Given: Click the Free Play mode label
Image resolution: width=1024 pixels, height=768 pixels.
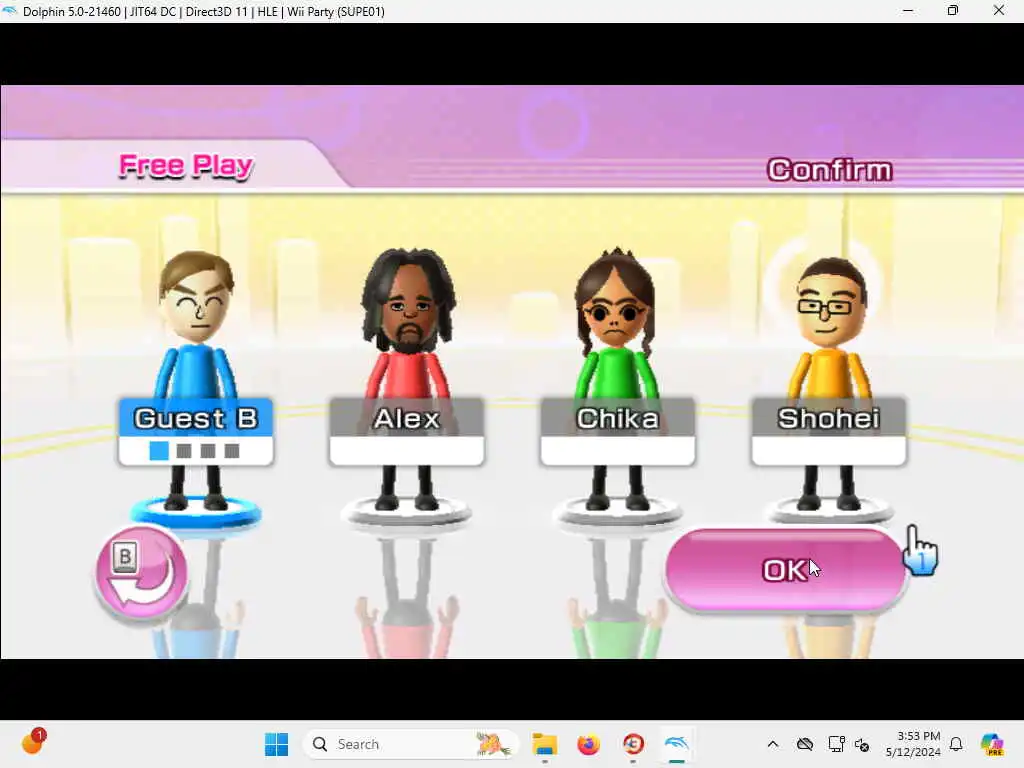Looking at the screenshot, I should [x=186, y=166].
